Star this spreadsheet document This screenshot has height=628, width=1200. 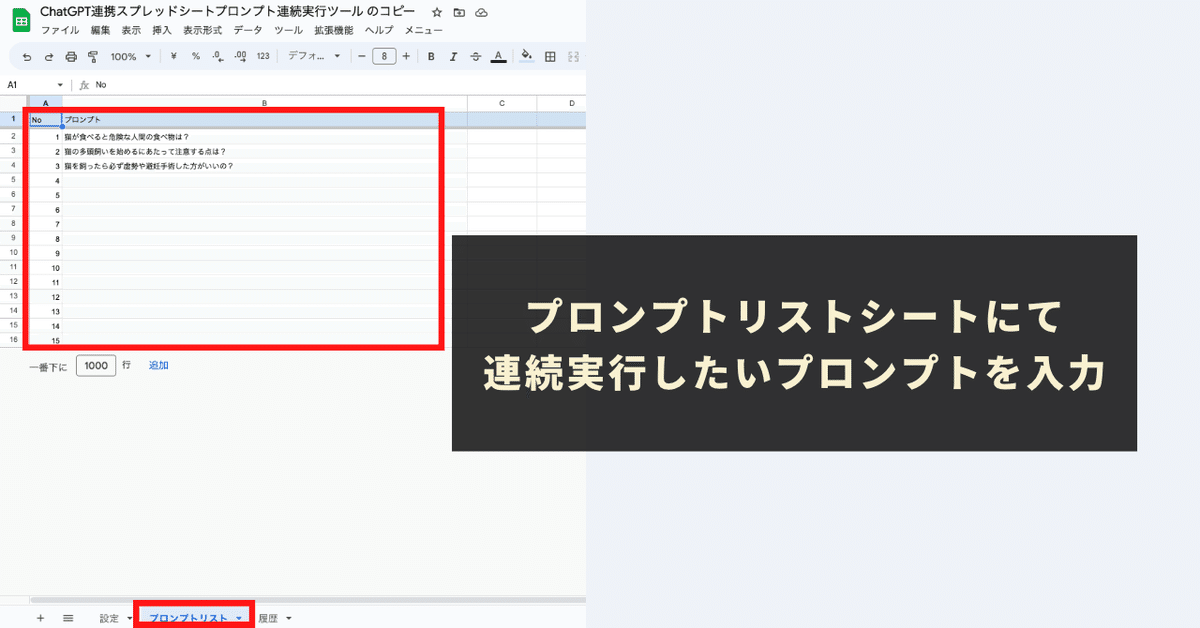point(437,12)
